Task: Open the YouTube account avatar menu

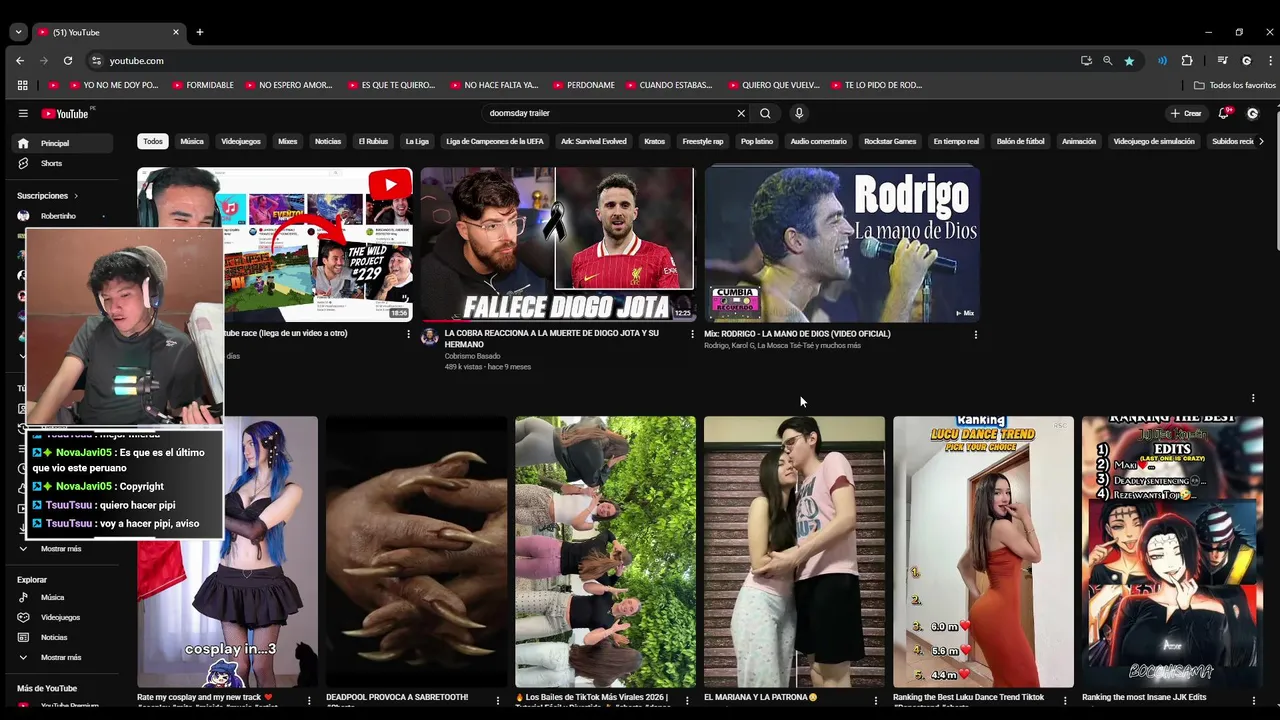Action: pos(1252,113)
